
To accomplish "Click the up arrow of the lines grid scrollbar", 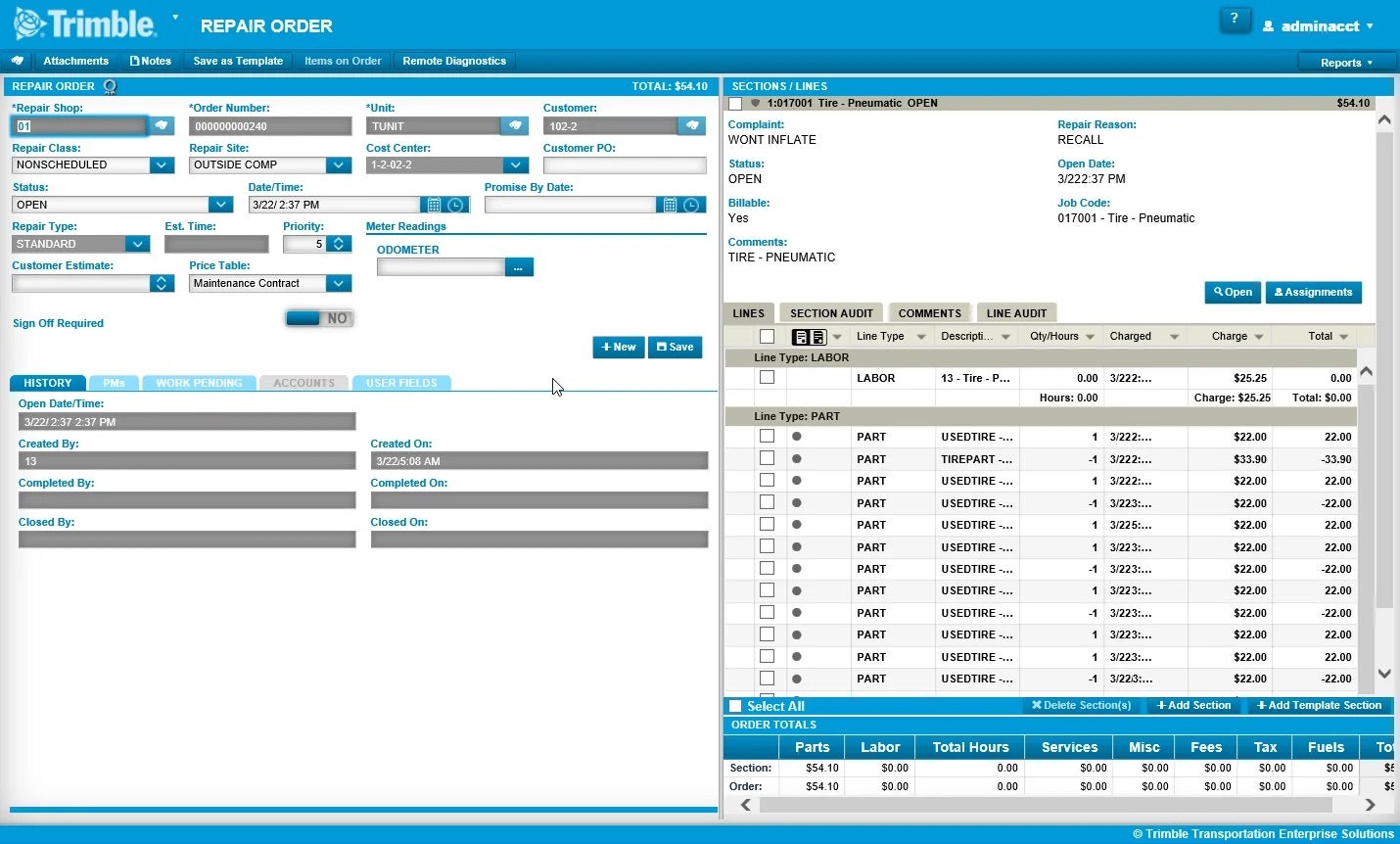I will [x=1367, y=372].
